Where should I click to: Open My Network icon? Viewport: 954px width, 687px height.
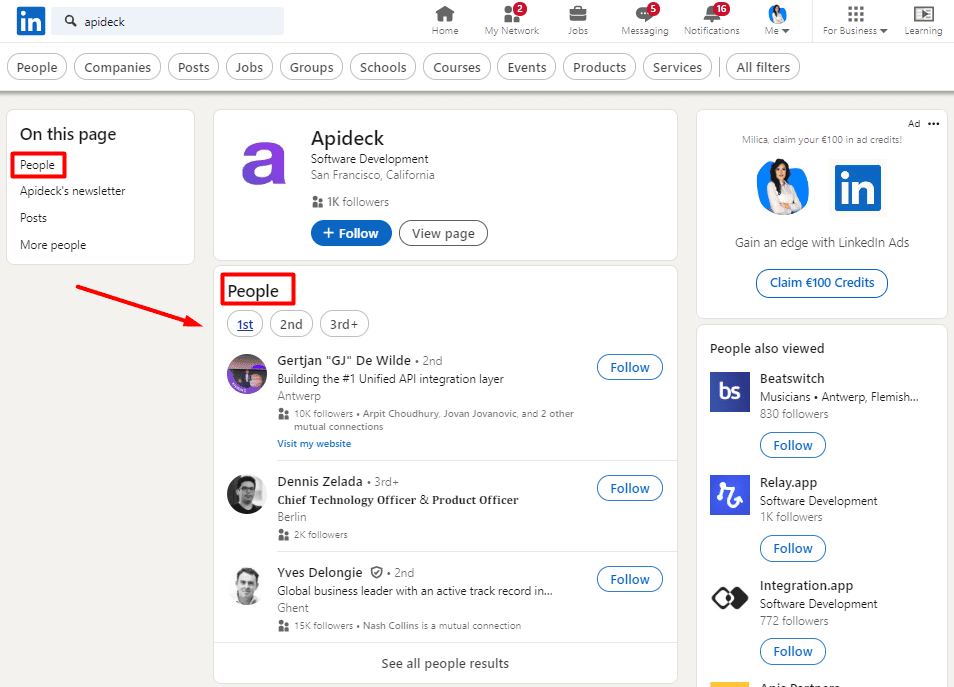click(x=512, y=13)
